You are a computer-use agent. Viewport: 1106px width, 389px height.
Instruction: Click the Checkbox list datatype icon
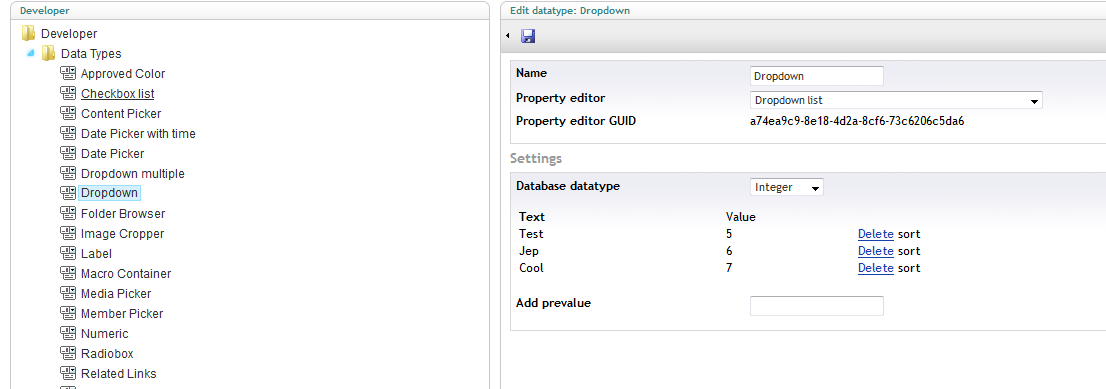coord(68,93)
